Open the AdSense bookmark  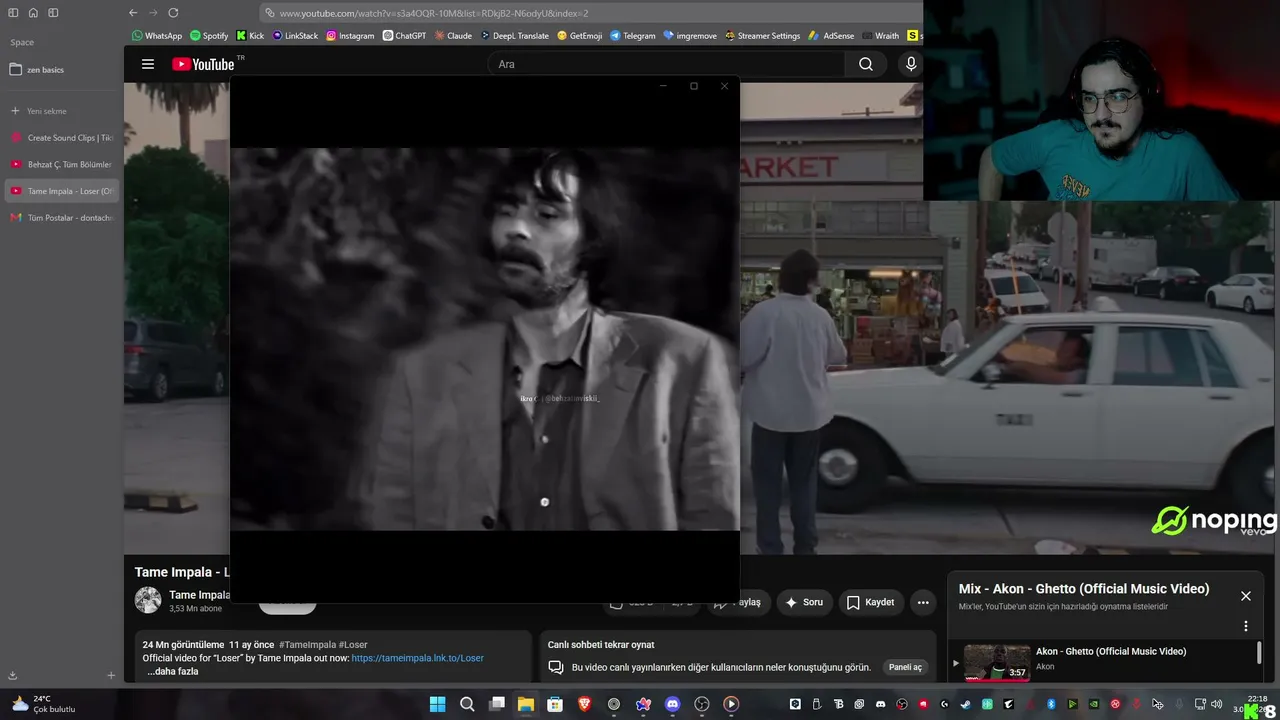coord(831,36)
